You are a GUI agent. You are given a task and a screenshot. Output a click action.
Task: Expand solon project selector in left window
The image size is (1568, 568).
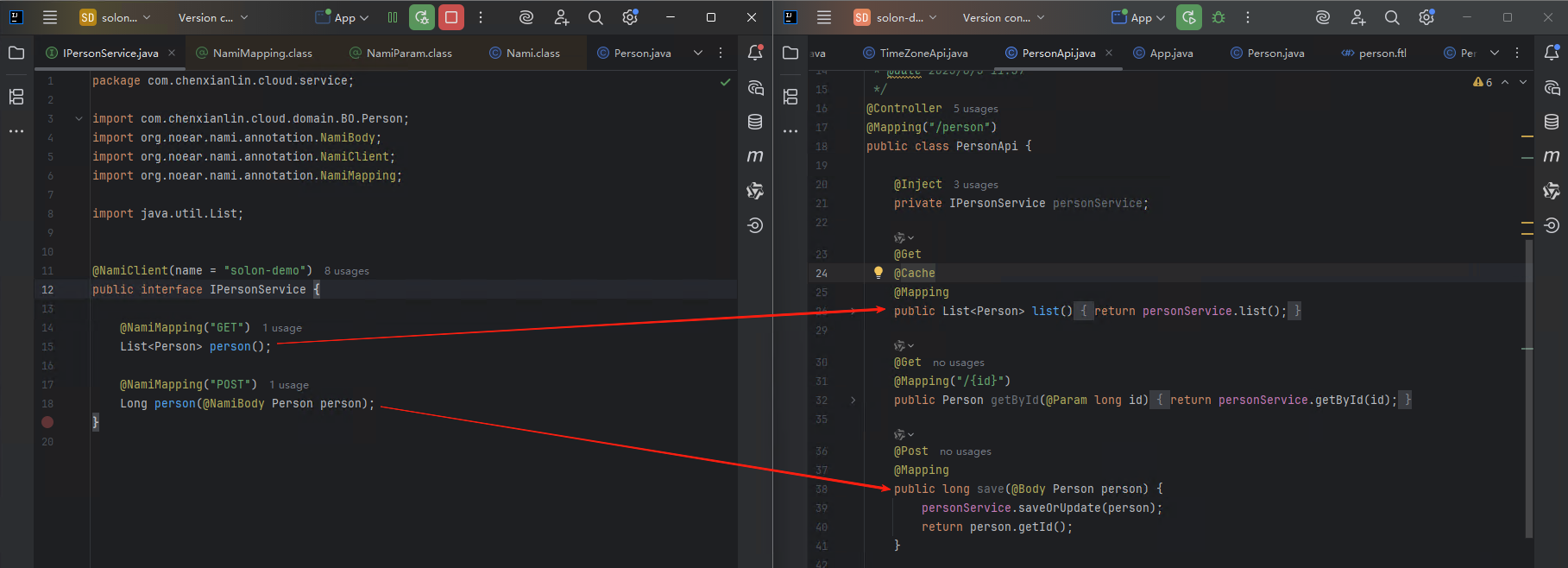click(x=115, y=17)
